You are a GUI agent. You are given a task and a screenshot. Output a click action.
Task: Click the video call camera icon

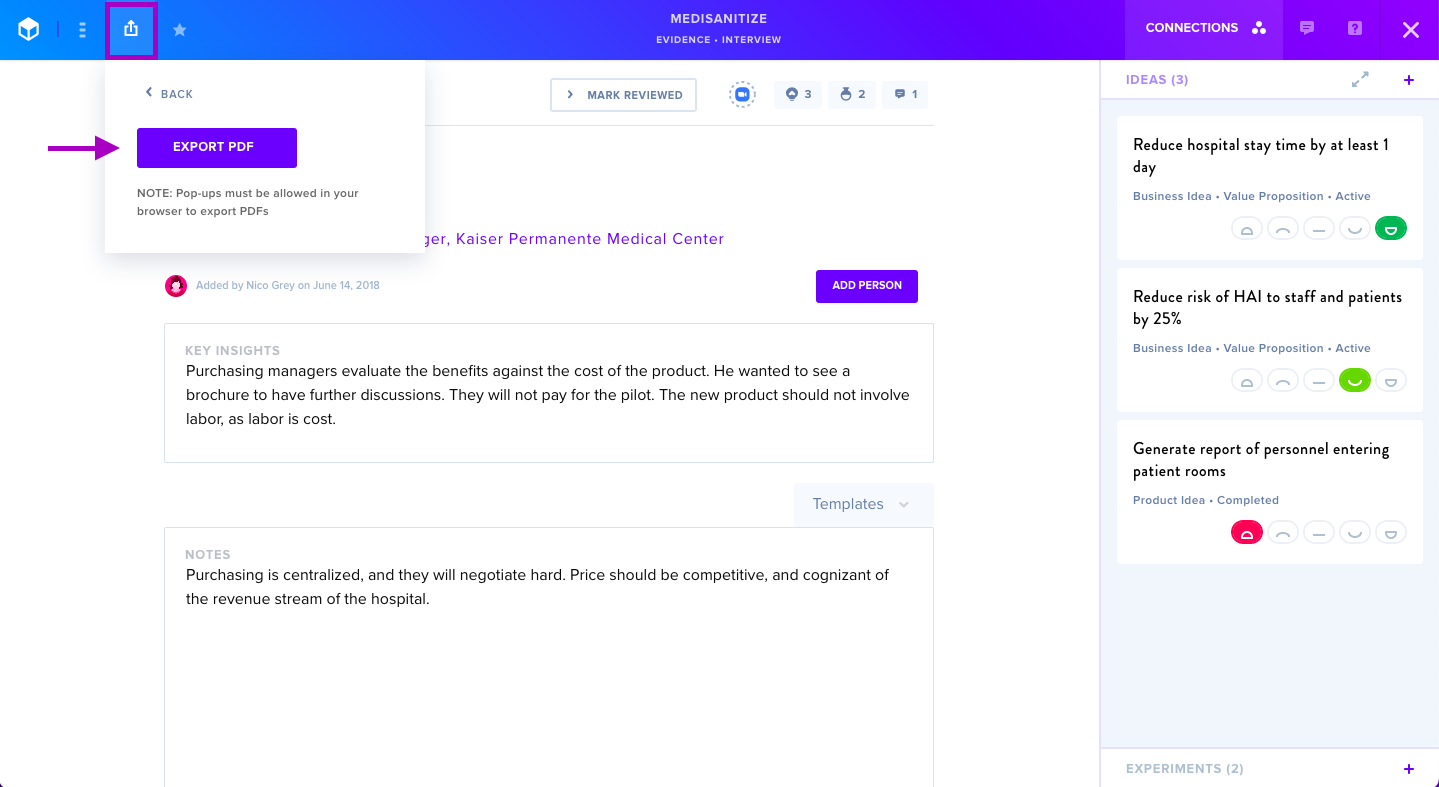coord(742,94)
